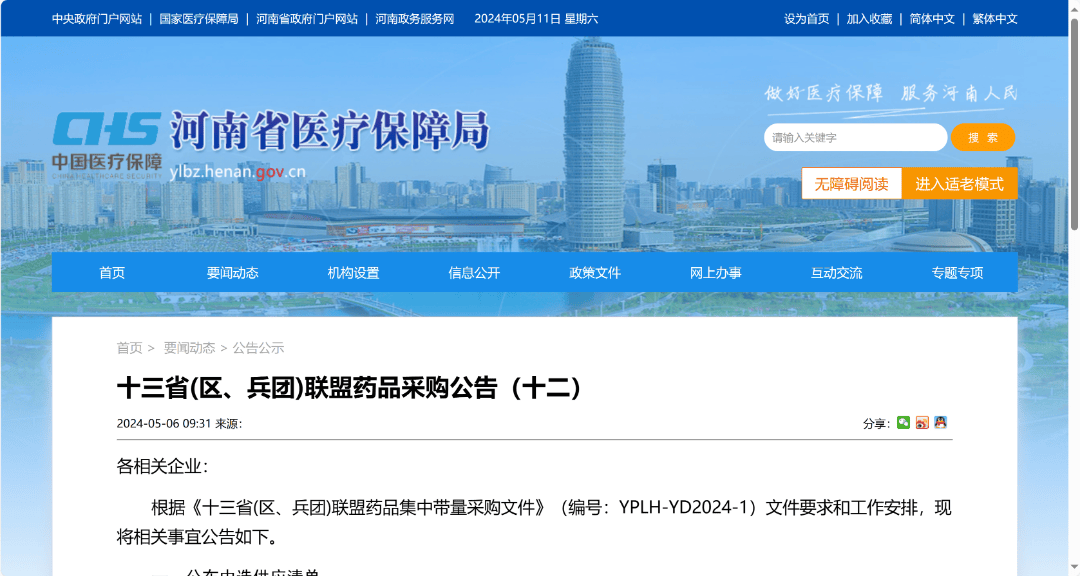Select the 网上办事 navigation item
The image size is (1080, 576).
tap(716, 271)
